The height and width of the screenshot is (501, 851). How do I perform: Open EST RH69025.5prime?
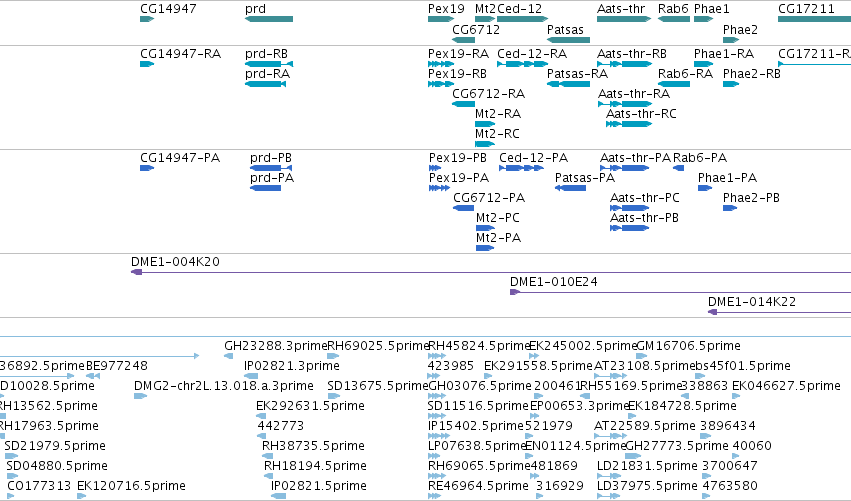point(378,346)
